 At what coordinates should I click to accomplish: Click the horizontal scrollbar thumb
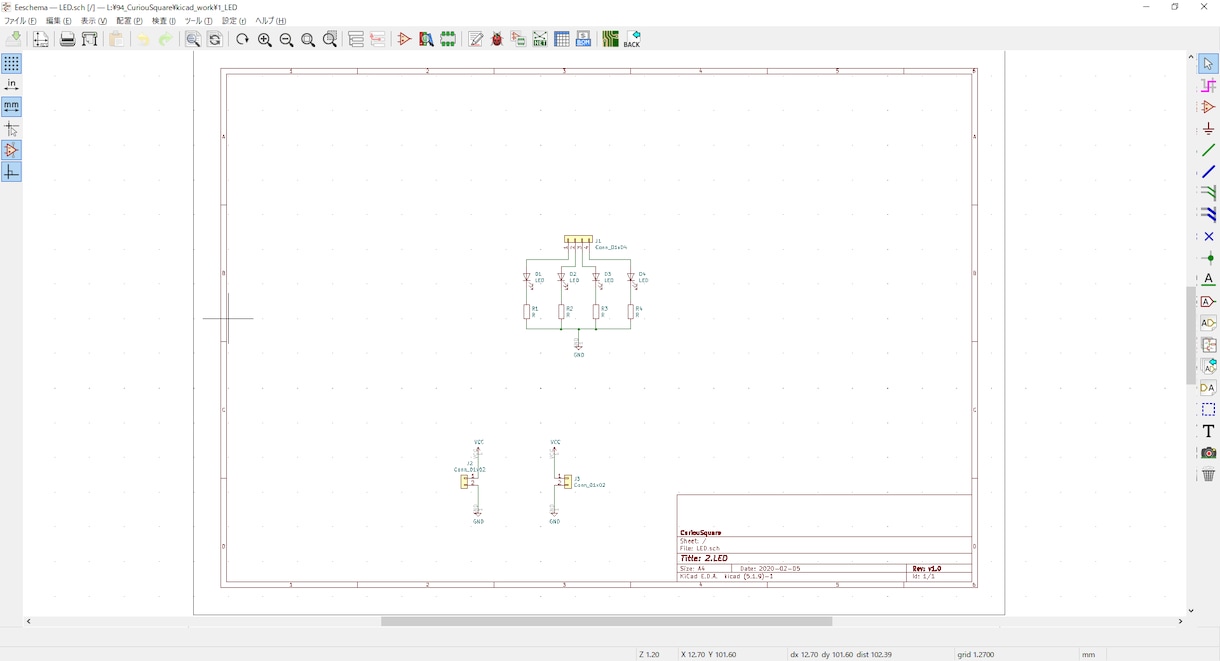coord(606,621)
